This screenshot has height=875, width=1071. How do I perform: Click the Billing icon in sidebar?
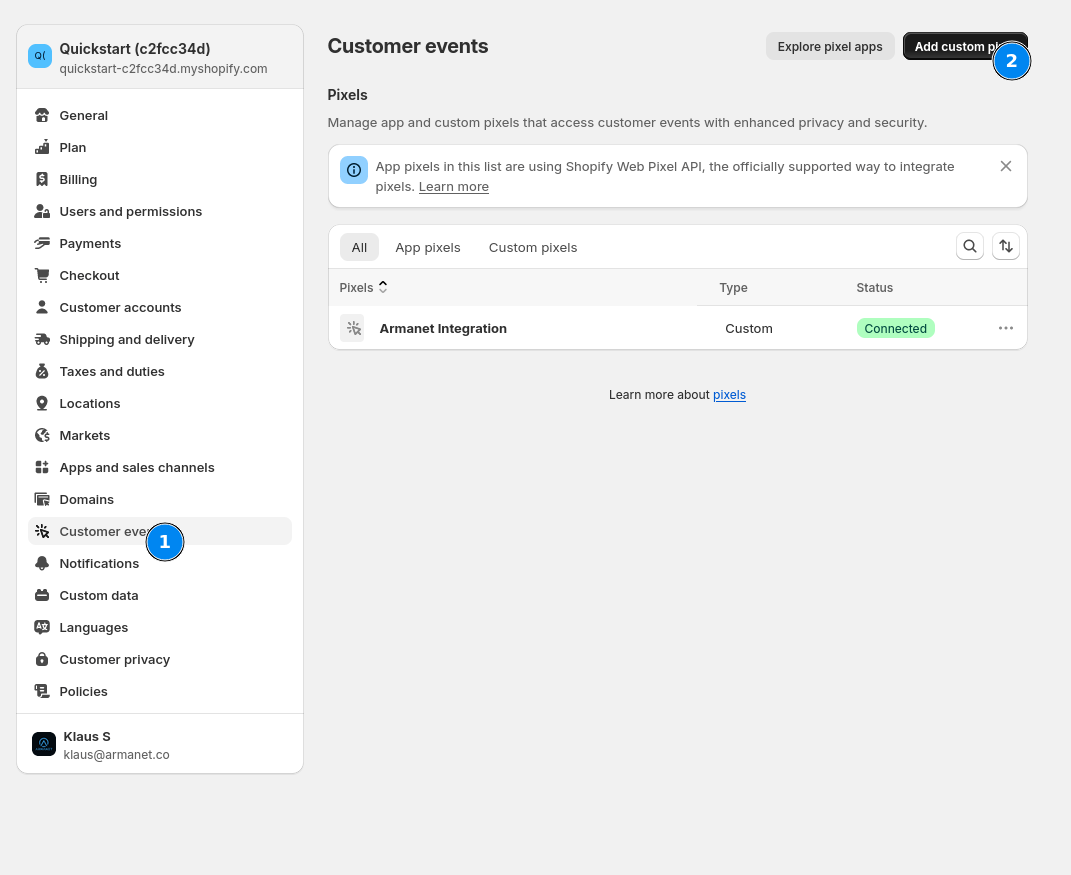coord(42,180)
